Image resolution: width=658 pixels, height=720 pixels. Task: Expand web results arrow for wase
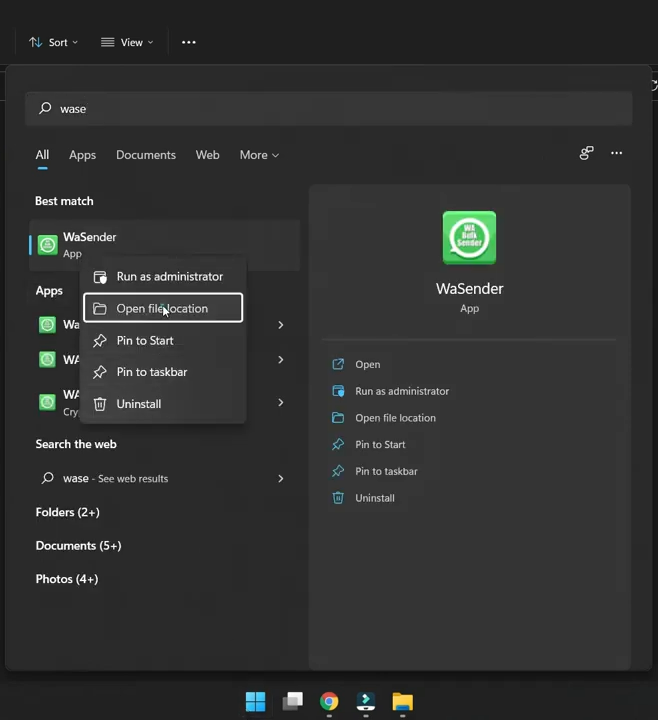pyautogui.click(x=280, y=479)
